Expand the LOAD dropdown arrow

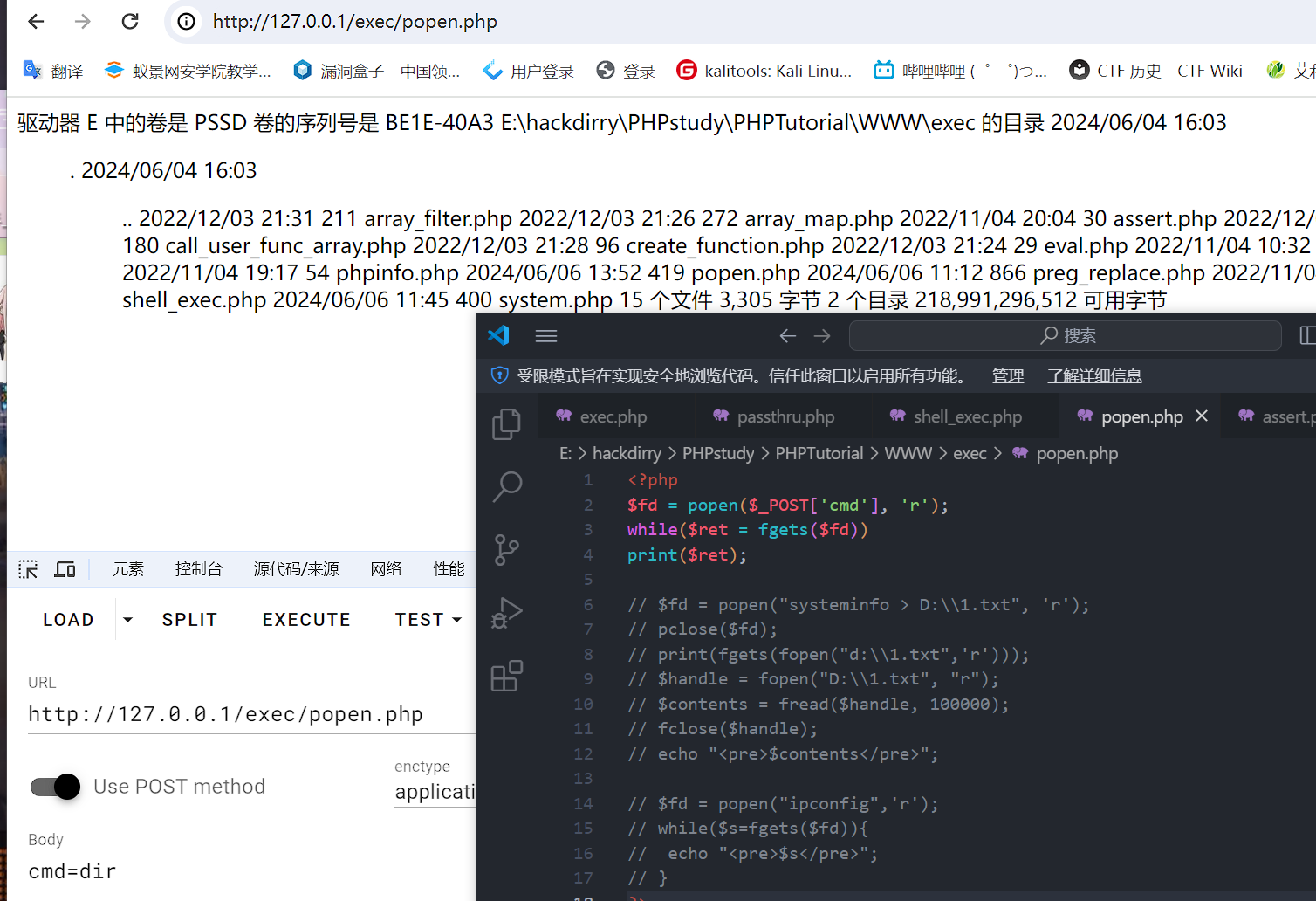127,620
